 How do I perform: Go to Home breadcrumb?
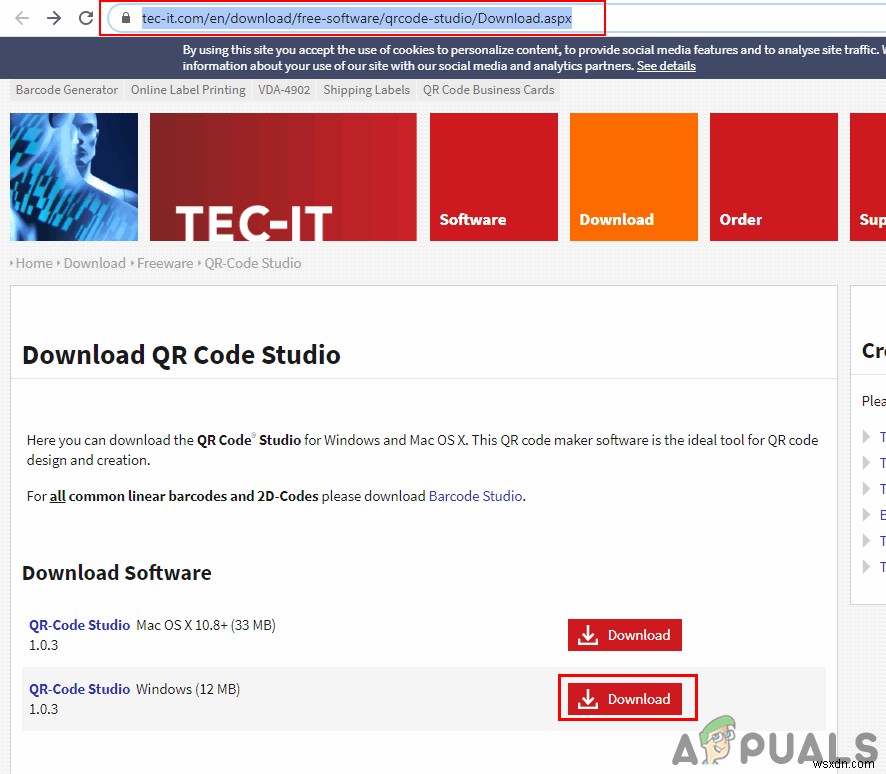click(x=34, y=263)
